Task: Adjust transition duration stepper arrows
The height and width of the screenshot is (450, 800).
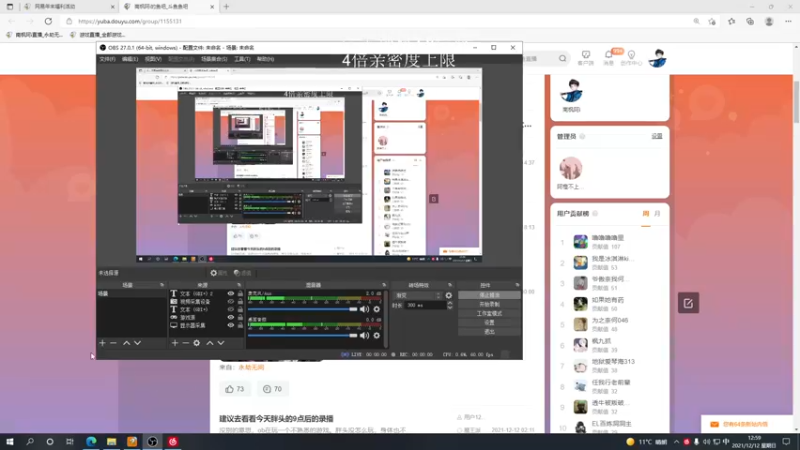Action: [x=449, y=305]
